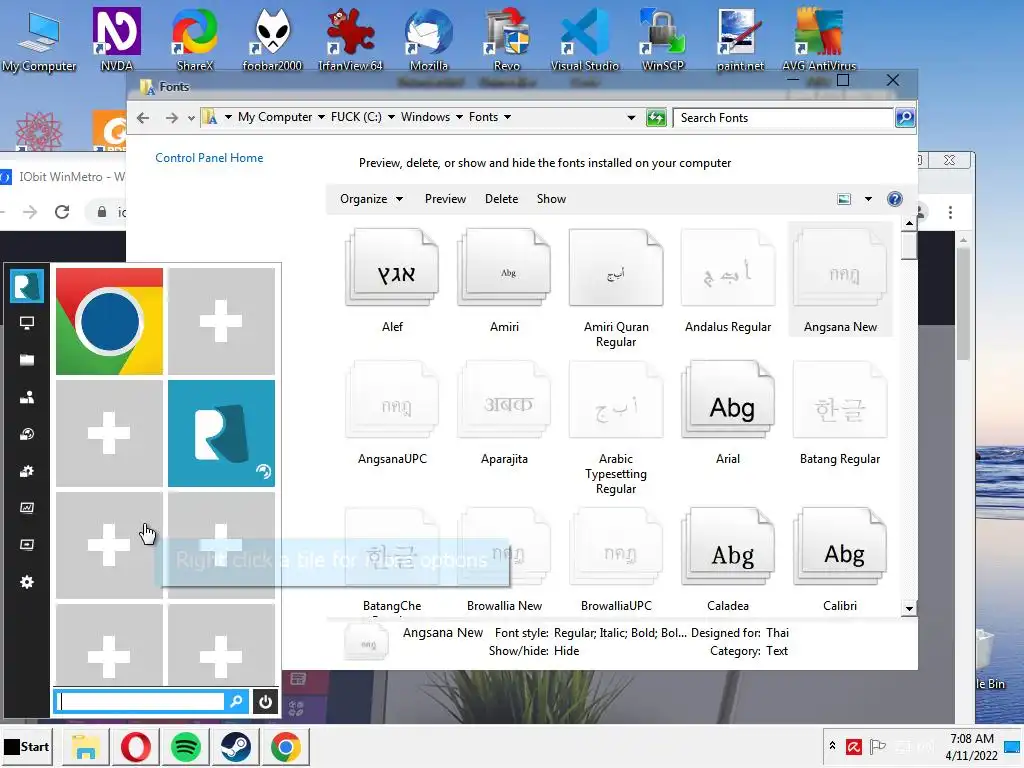Select the Batang Regular font
This screenshot has height=768, width=1024.
[x=840, y=413]
